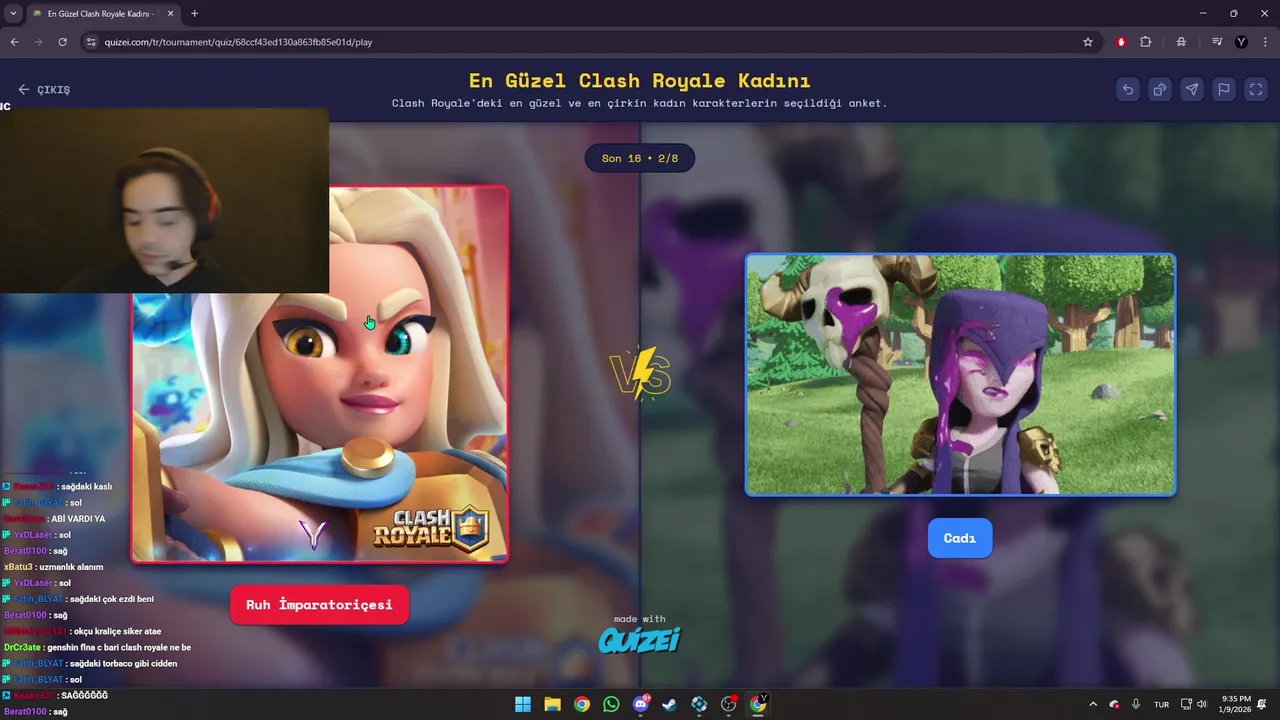Open Chrome's three-dot menu

pos(1266,42)
